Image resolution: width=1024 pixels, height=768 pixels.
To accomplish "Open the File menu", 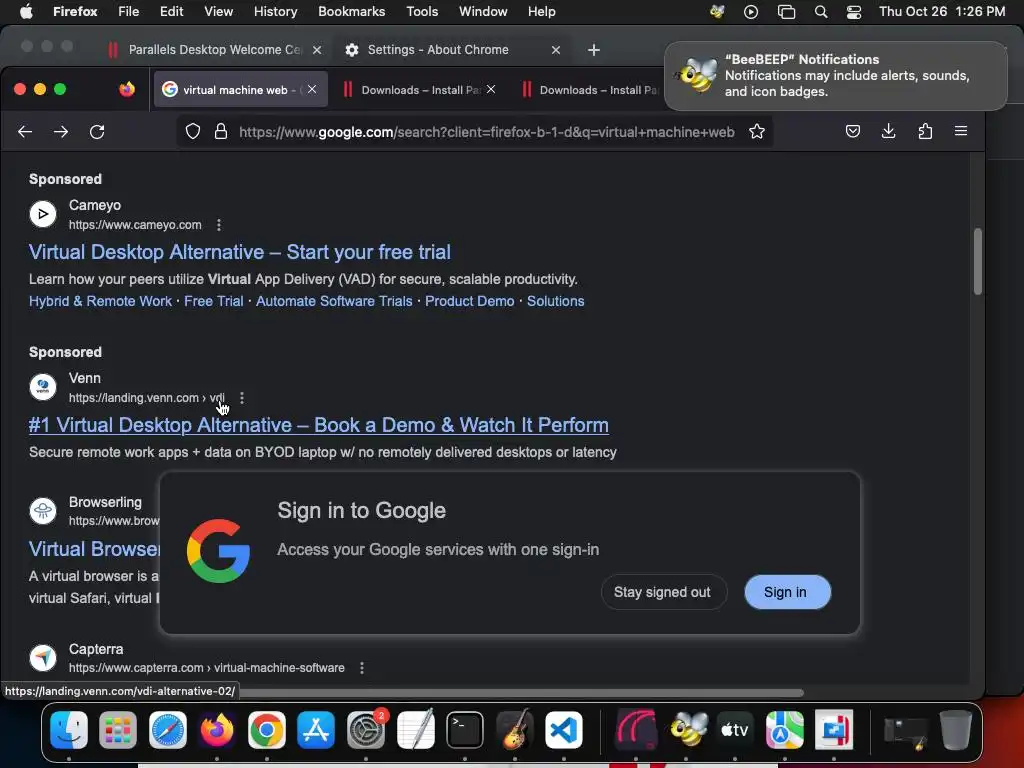I will point(128,12).
